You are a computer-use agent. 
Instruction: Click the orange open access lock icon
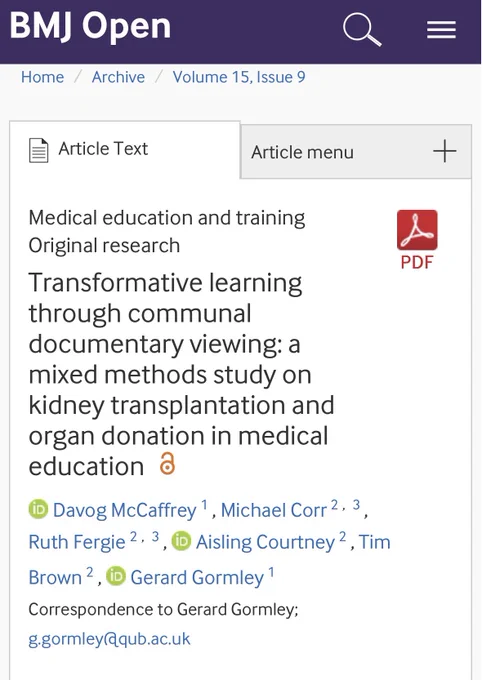click(x=167, y=463)
